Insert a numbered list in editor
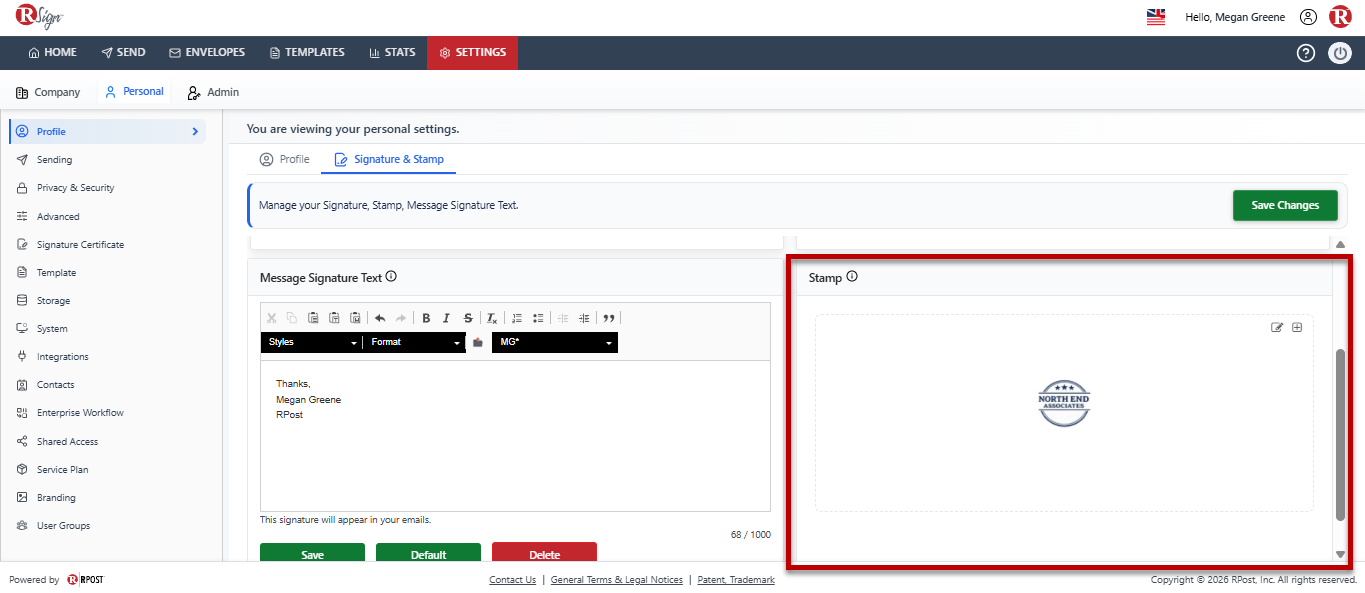1365x593 pixels. click(x=517, y=318)
